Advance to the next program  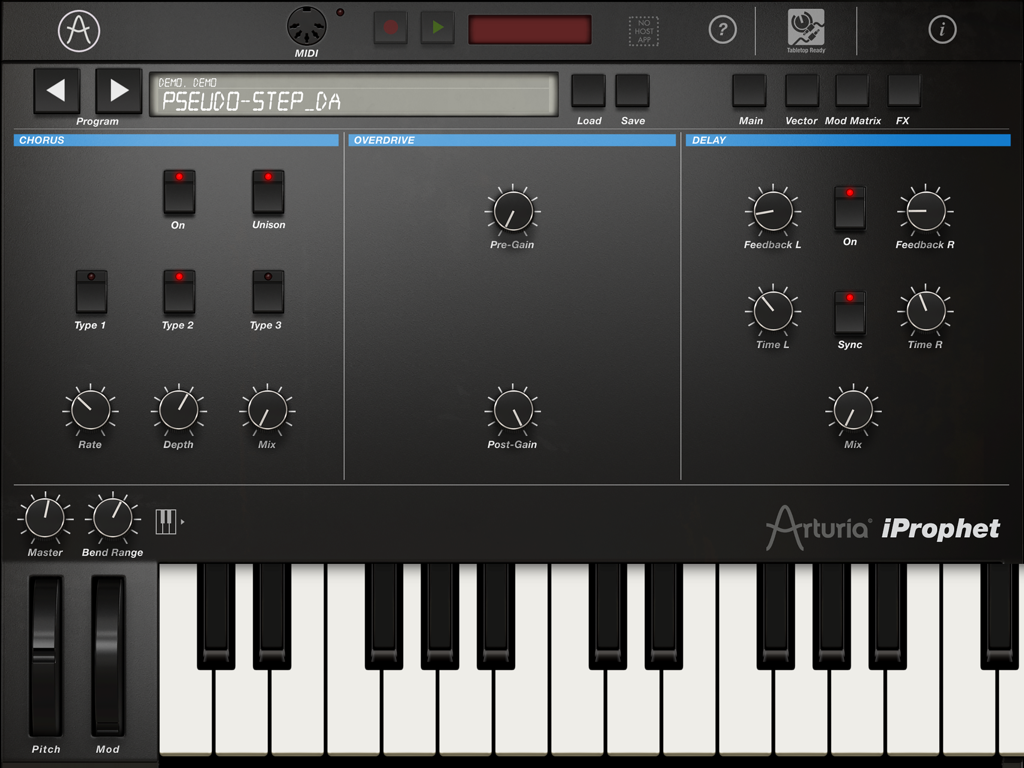pos(119,90)
